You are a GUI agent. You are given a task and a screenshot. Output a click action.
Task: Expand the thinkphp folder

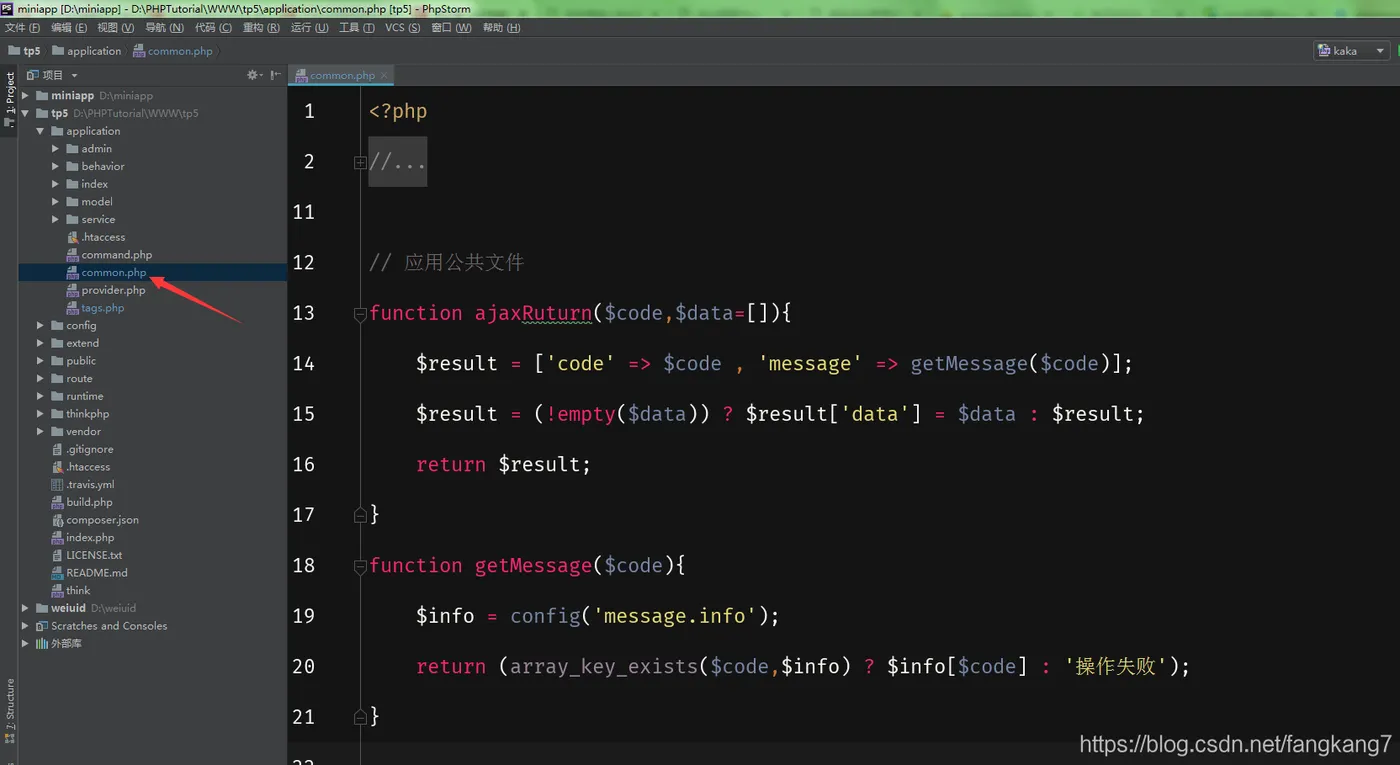pos(41,414)
